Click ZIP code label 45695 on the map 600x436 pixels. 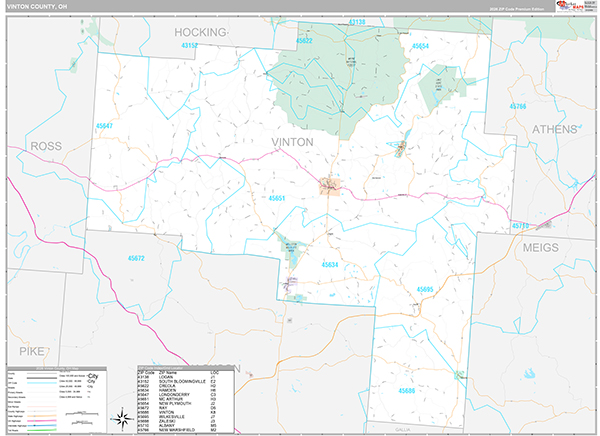[425, 289]
